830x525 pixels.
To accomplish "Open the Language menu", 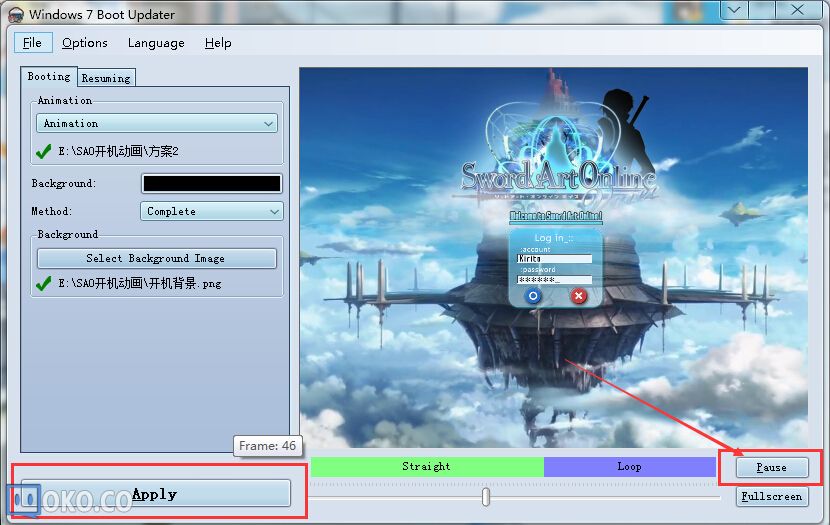I will (x=156, y=43).
